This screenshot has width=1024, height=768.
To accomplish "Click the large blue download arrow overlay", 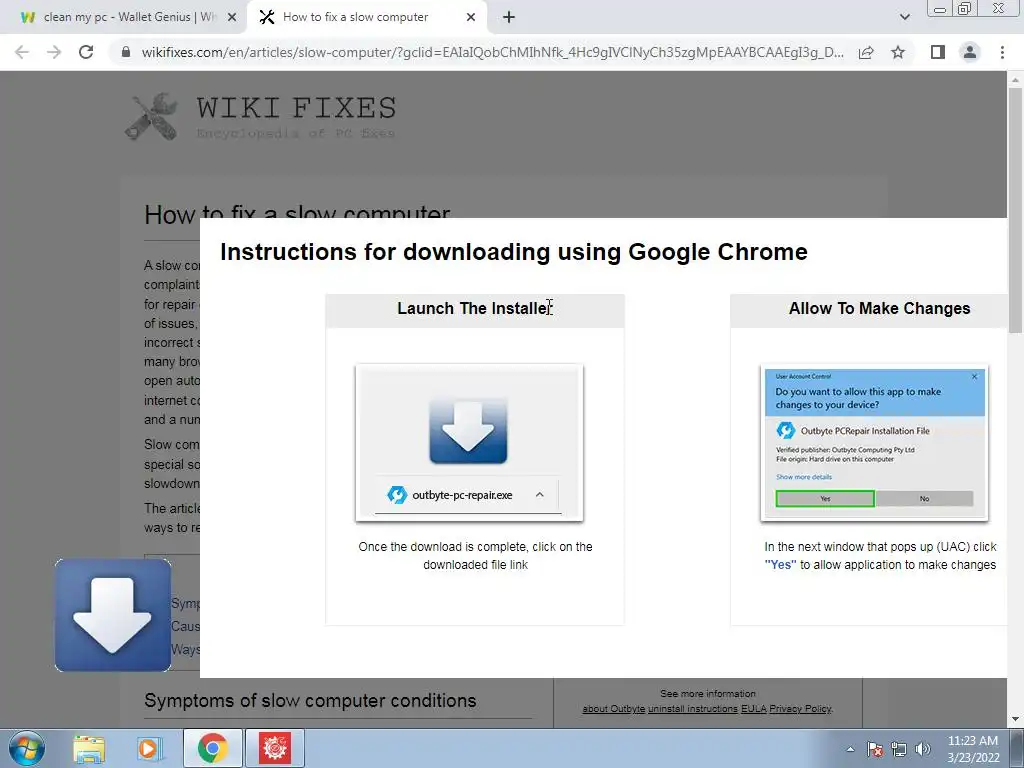I will tap(113, 615).
